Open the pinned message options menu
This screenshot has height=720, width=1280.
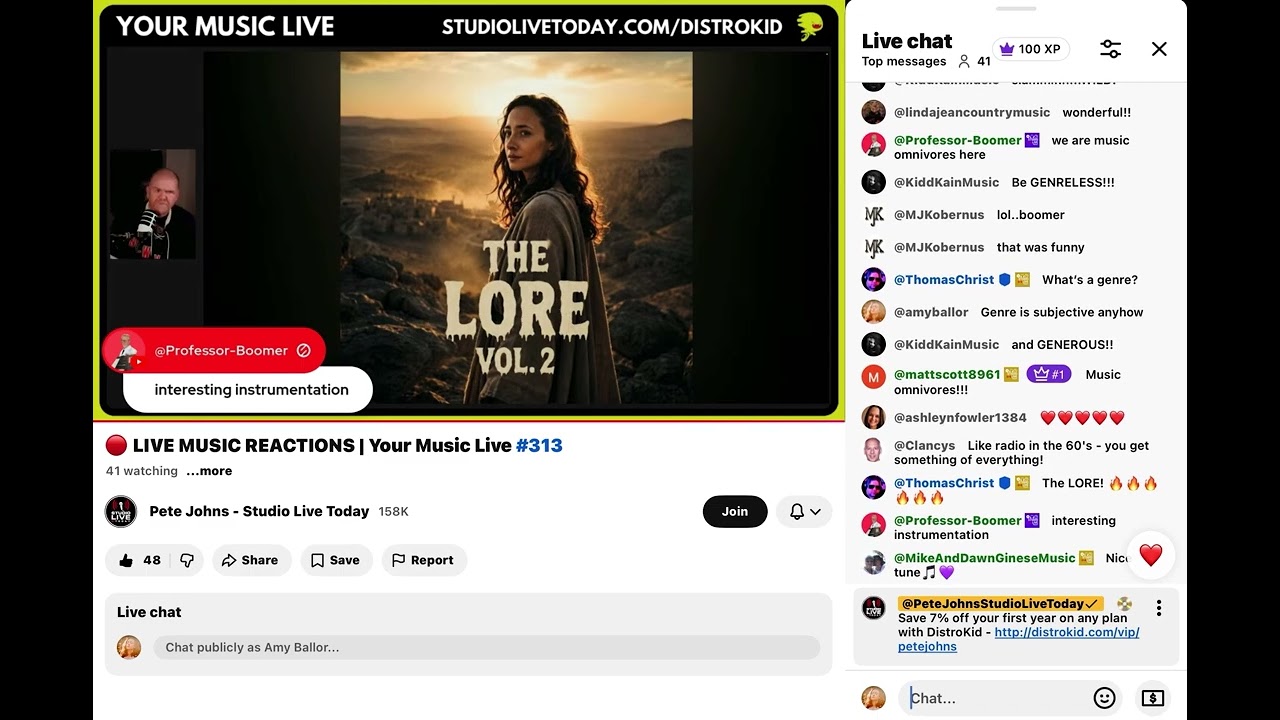(x=1158, y=608)
